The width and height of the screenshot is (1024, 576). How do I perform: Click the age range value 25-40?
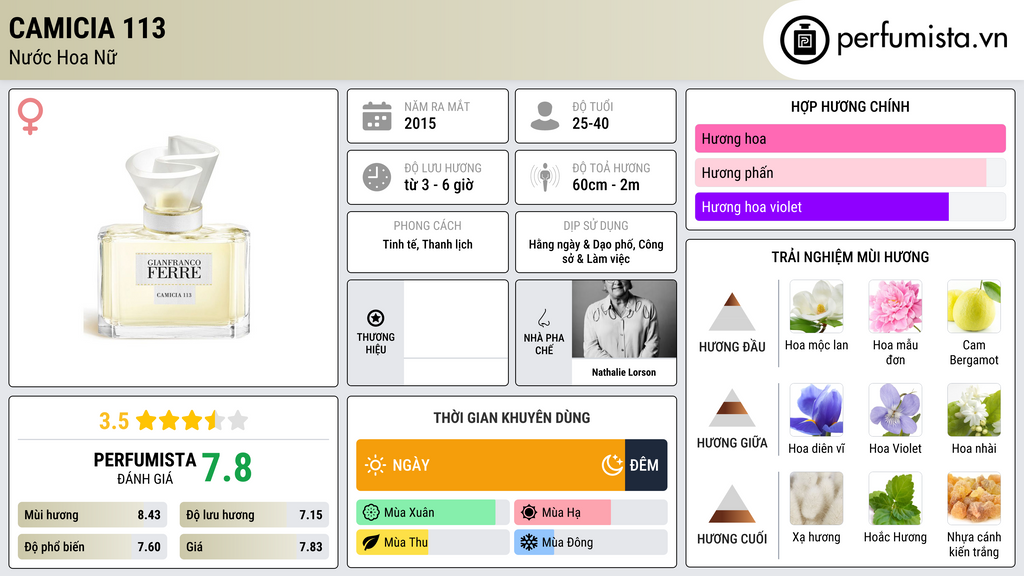tap(590, 123)
